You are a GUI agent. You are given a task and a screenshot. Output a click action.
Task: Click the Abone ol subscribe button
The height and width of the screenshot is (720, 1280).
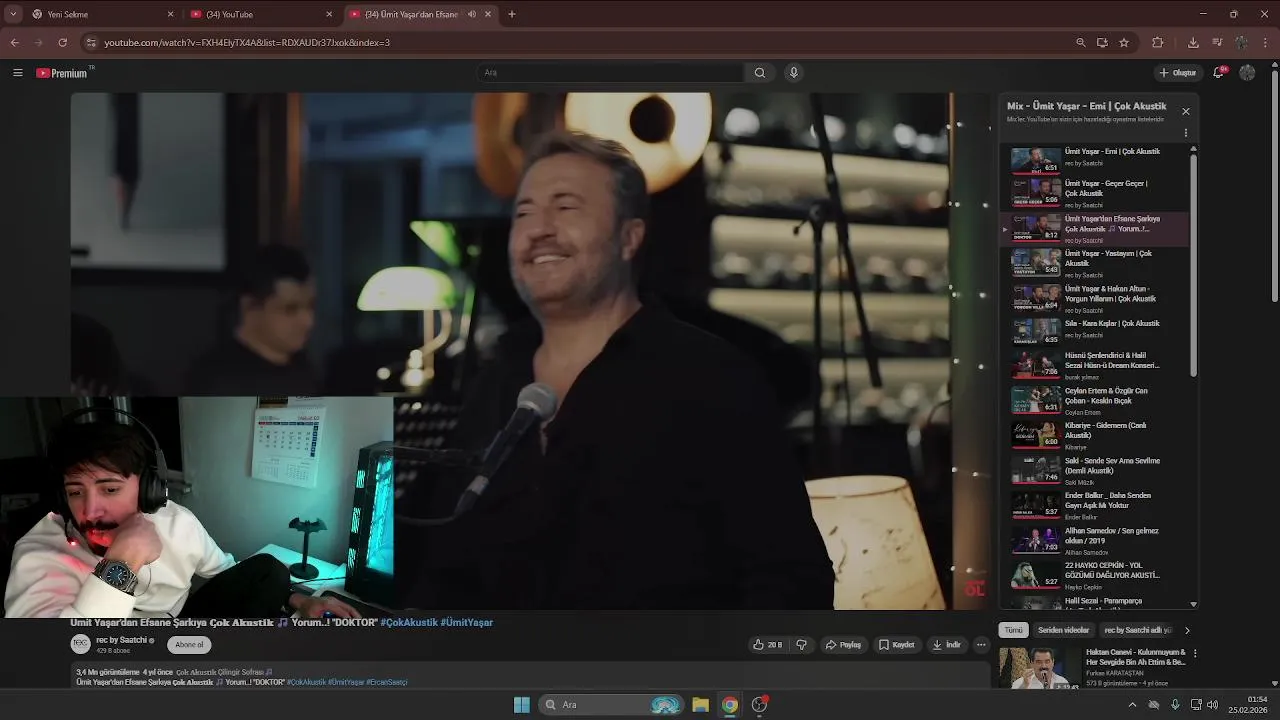[x=189, y=645]
